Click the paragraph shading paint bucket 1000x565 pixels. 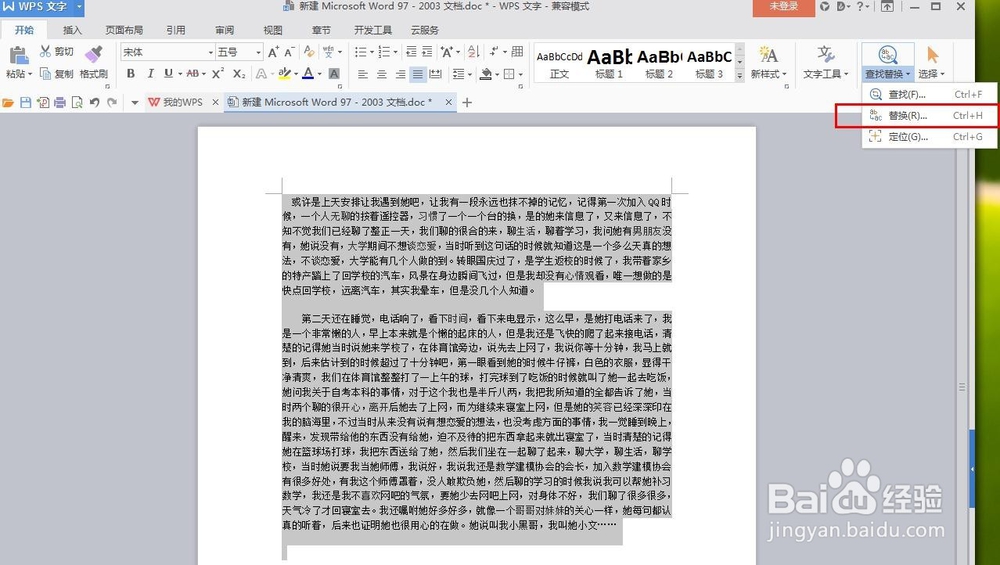click(x=486, y=74)
